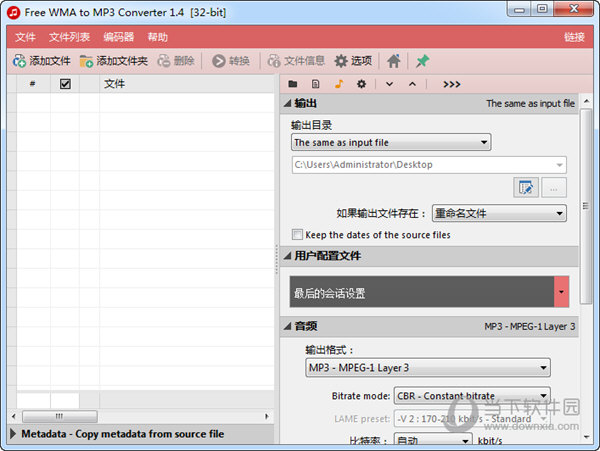Open the MP3 - MPEG-1 Layer 3 output format dropdown
The height and width of the screenshot is (451, 600).
428,368
